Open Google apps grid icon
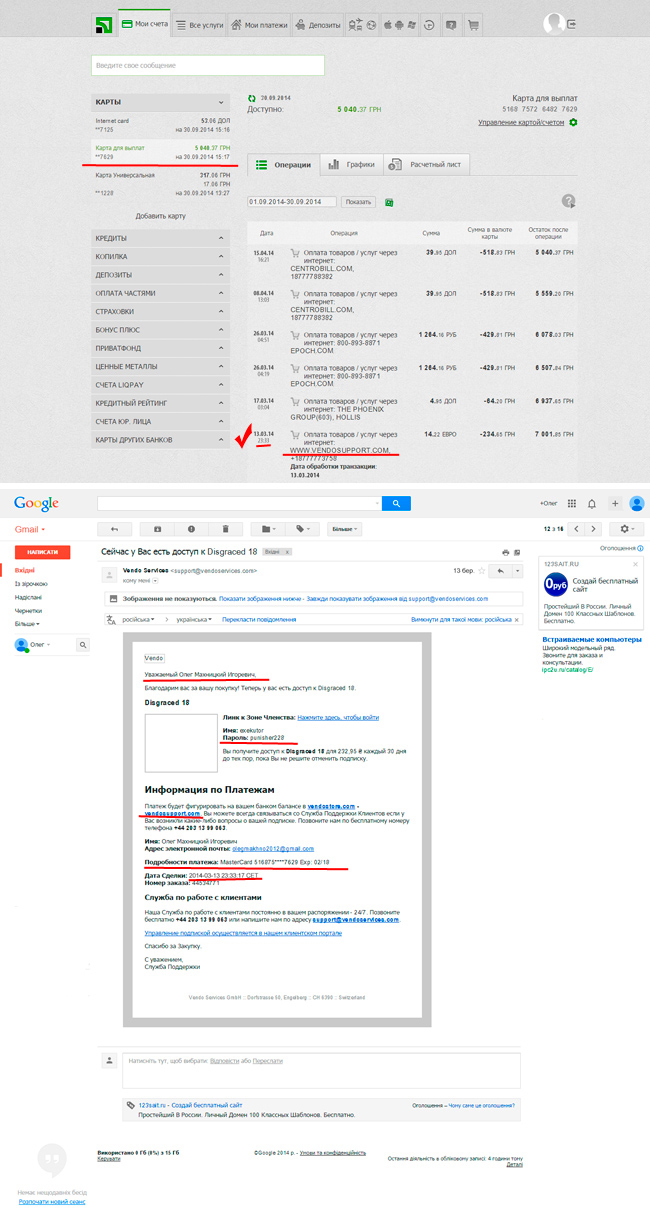650x1230 pixels. [x=569, y=503]
